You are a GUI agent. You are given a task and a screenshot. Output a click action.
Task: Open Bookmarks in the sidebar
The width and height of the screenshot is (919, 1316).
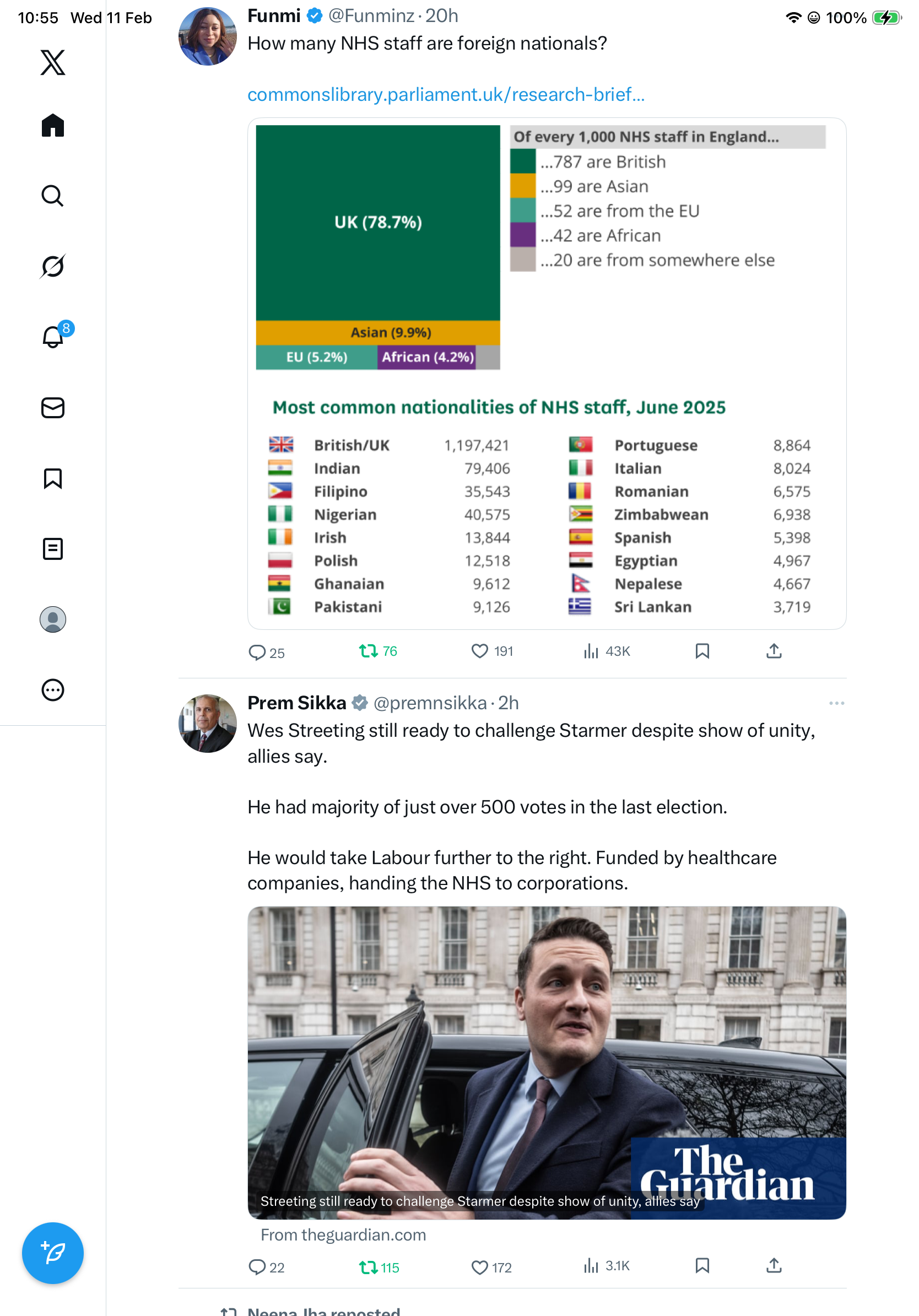coord(53,478)
